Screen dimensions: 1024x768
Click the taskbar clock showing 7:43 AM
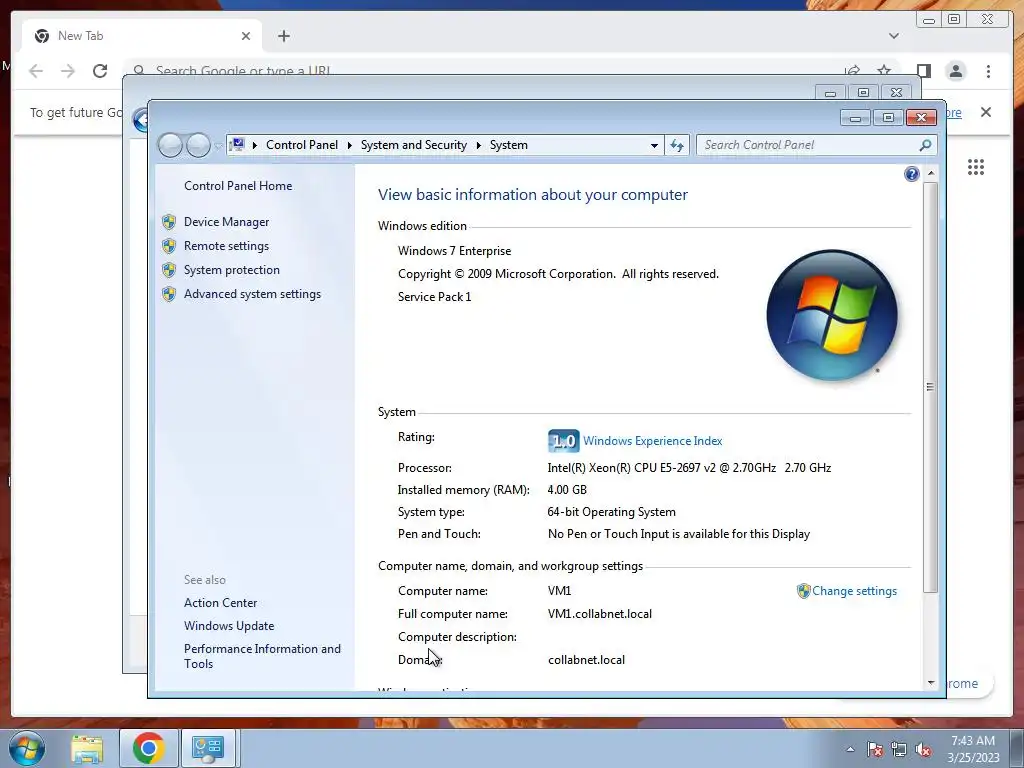point(973,748)
